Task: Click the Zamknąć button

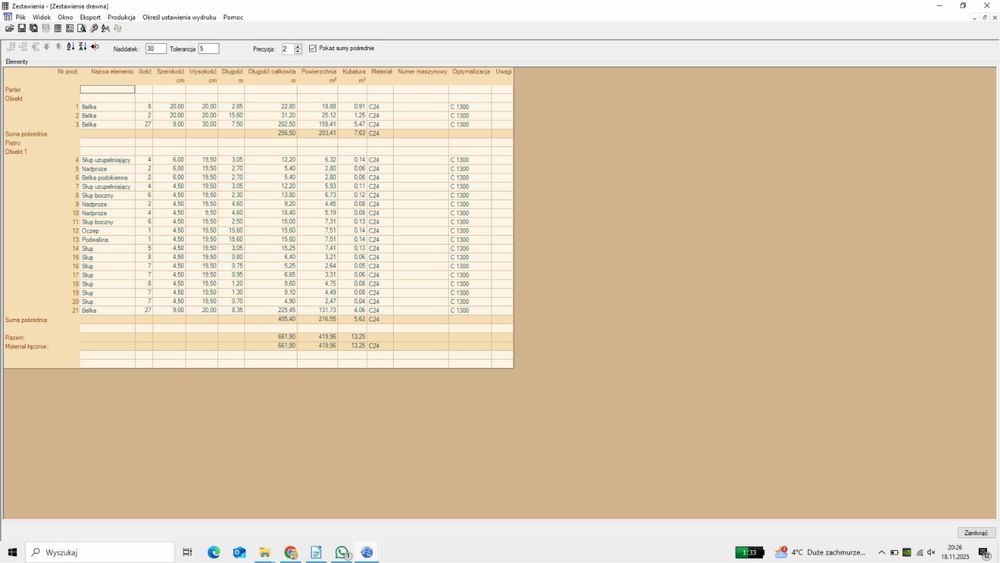Action: click(x=976, y=532)
